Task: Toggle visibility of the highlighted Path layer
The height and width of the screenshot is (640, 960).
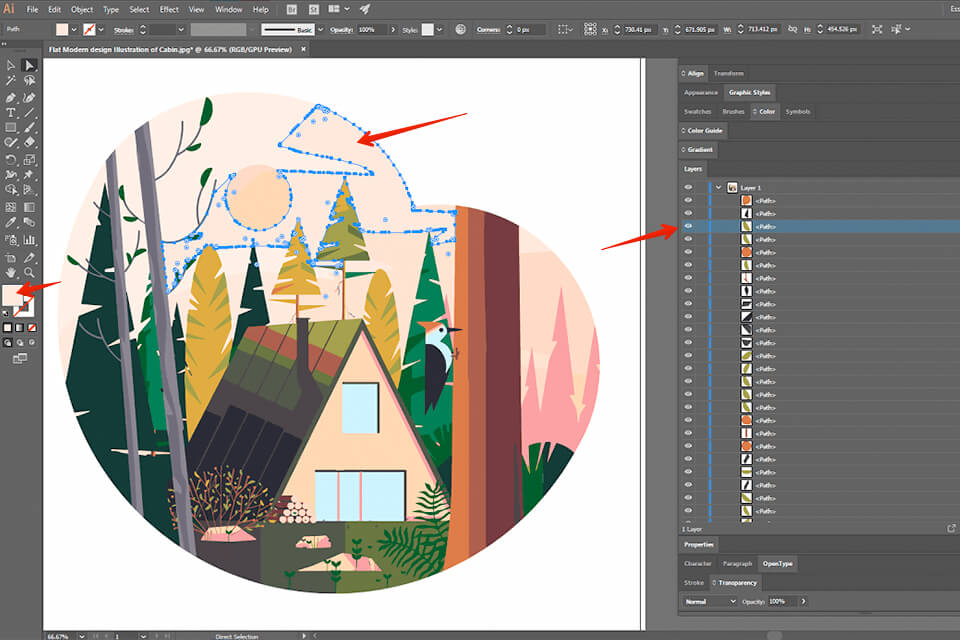Action: [x=688, y=226]
